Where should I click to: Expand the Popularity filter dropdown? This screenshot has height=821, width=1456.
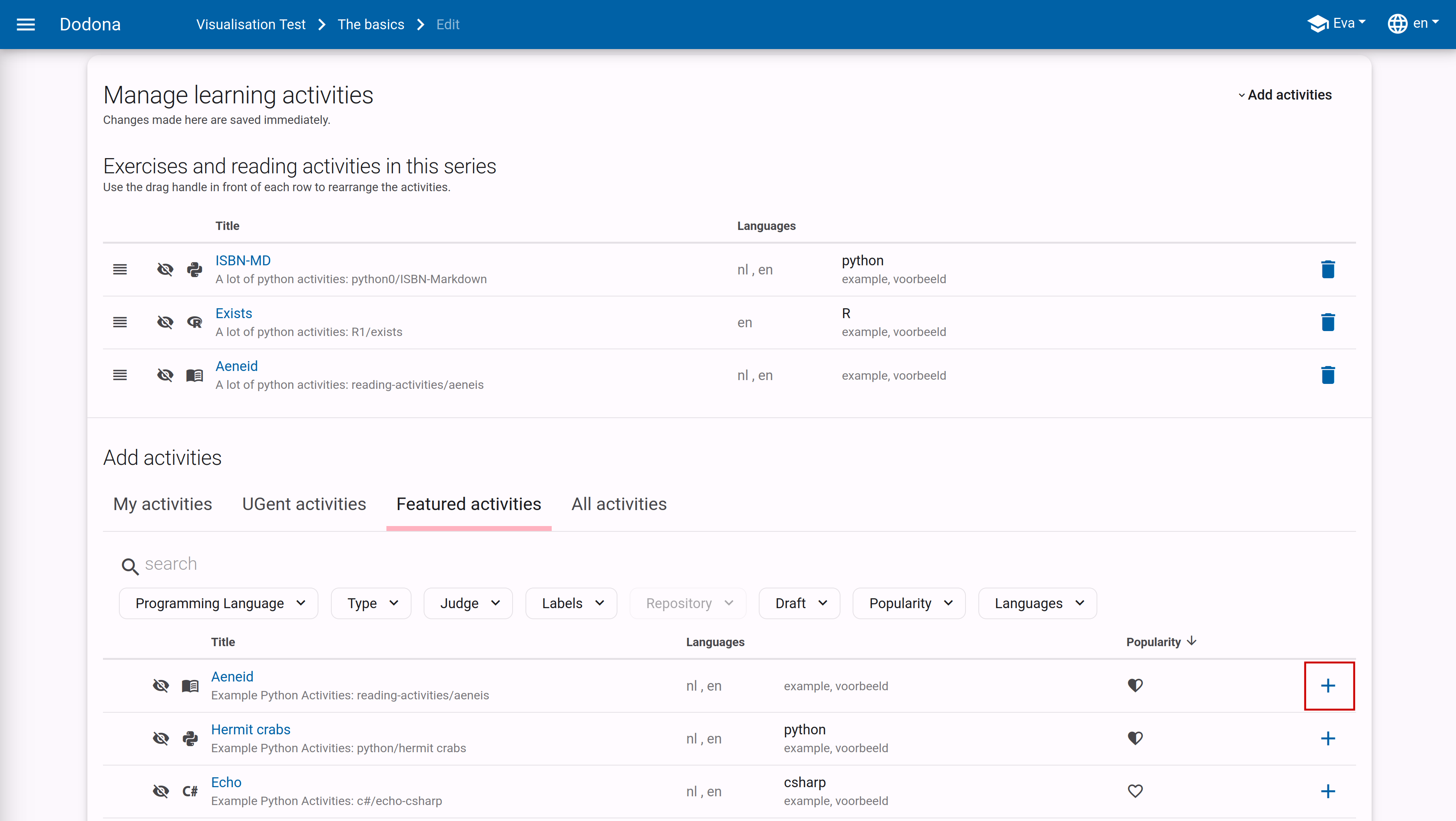click(910, 603)
